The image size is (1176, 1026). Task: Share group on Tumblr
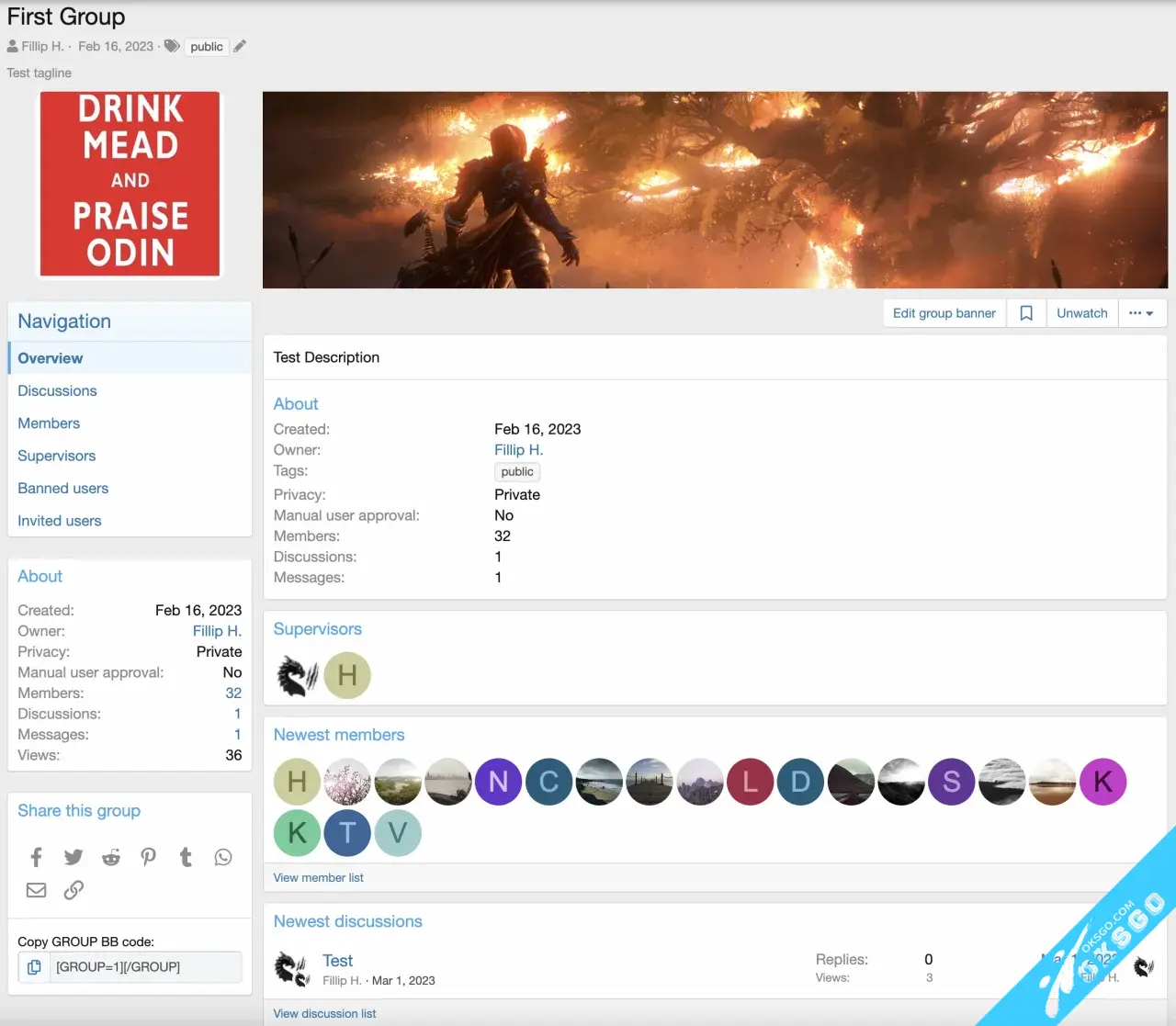pos(186,857)
